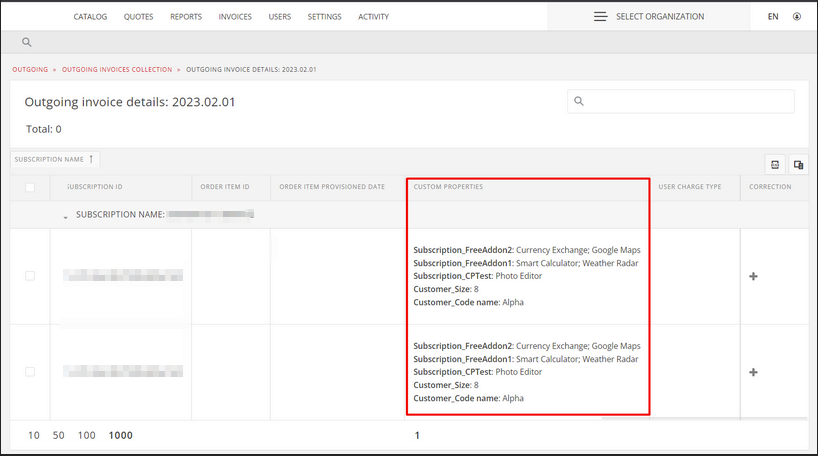
Task: Focus the invoice details search field
Action: coord(681,101)
